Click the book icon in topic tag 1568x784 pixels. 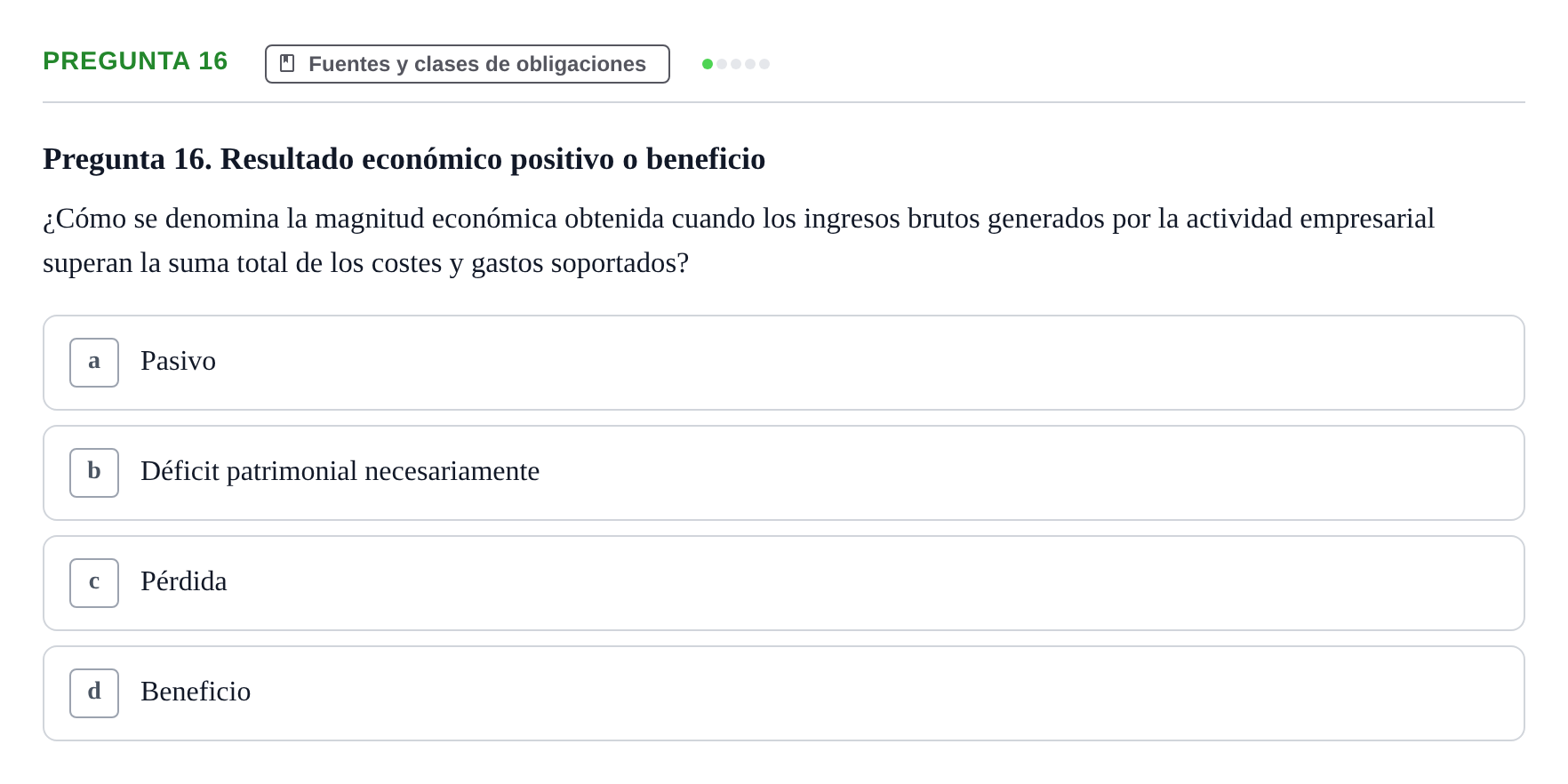coord(287,64)
